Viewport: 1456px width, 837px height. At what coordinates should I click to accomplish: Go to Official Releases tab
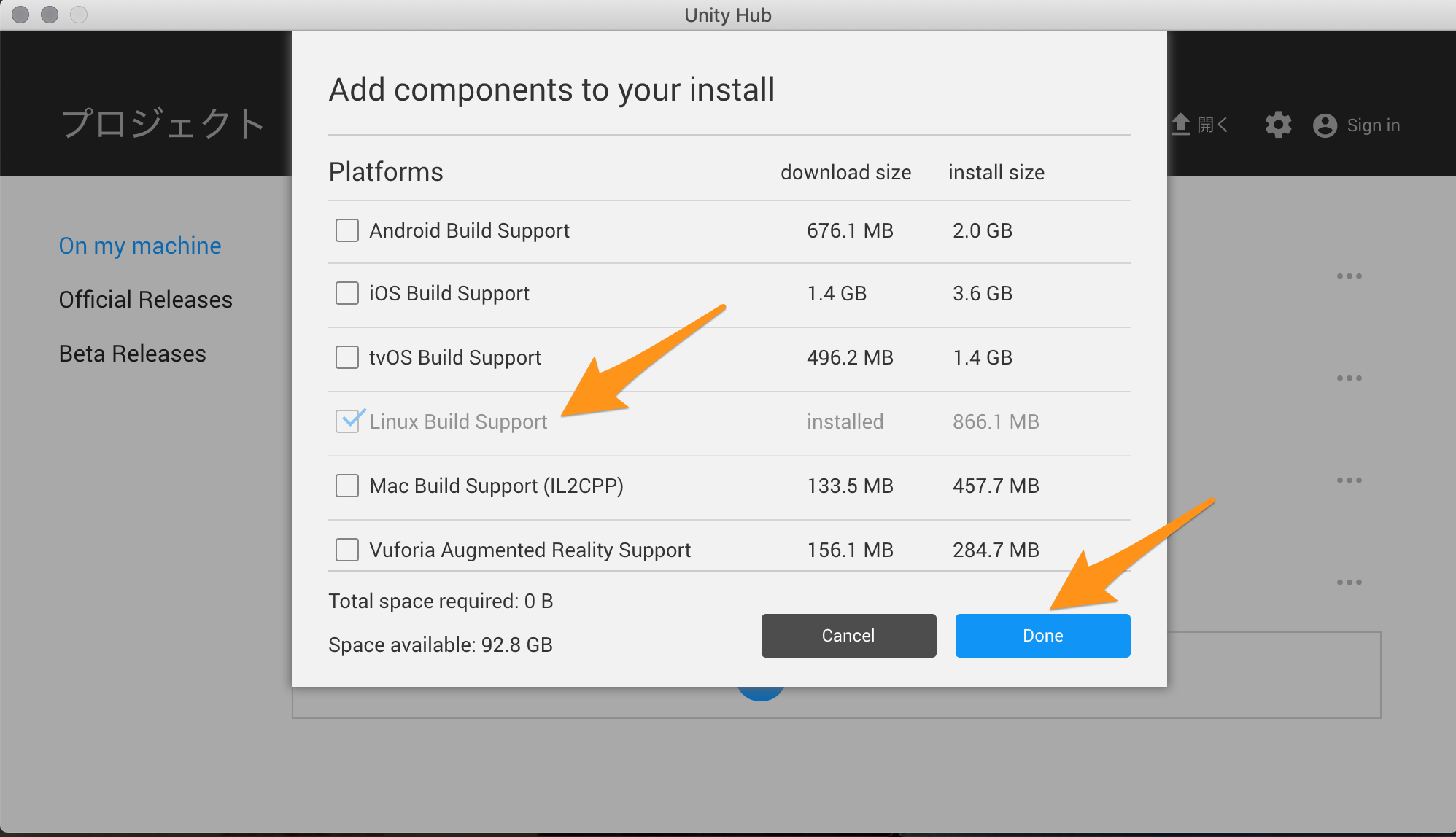pos(146,300)
